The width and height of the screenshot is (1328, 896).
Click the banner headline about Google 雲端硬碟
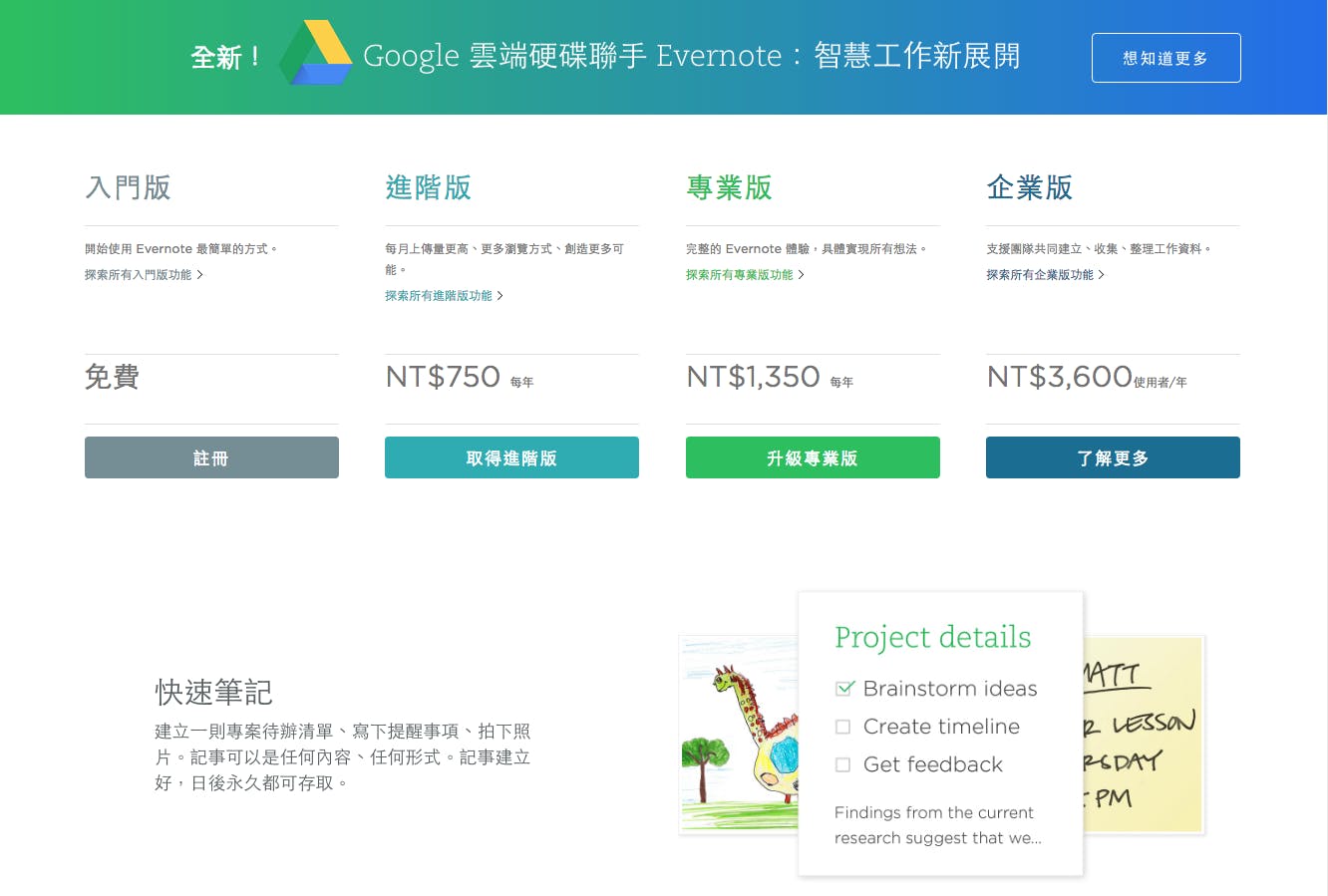coord(692,56)
